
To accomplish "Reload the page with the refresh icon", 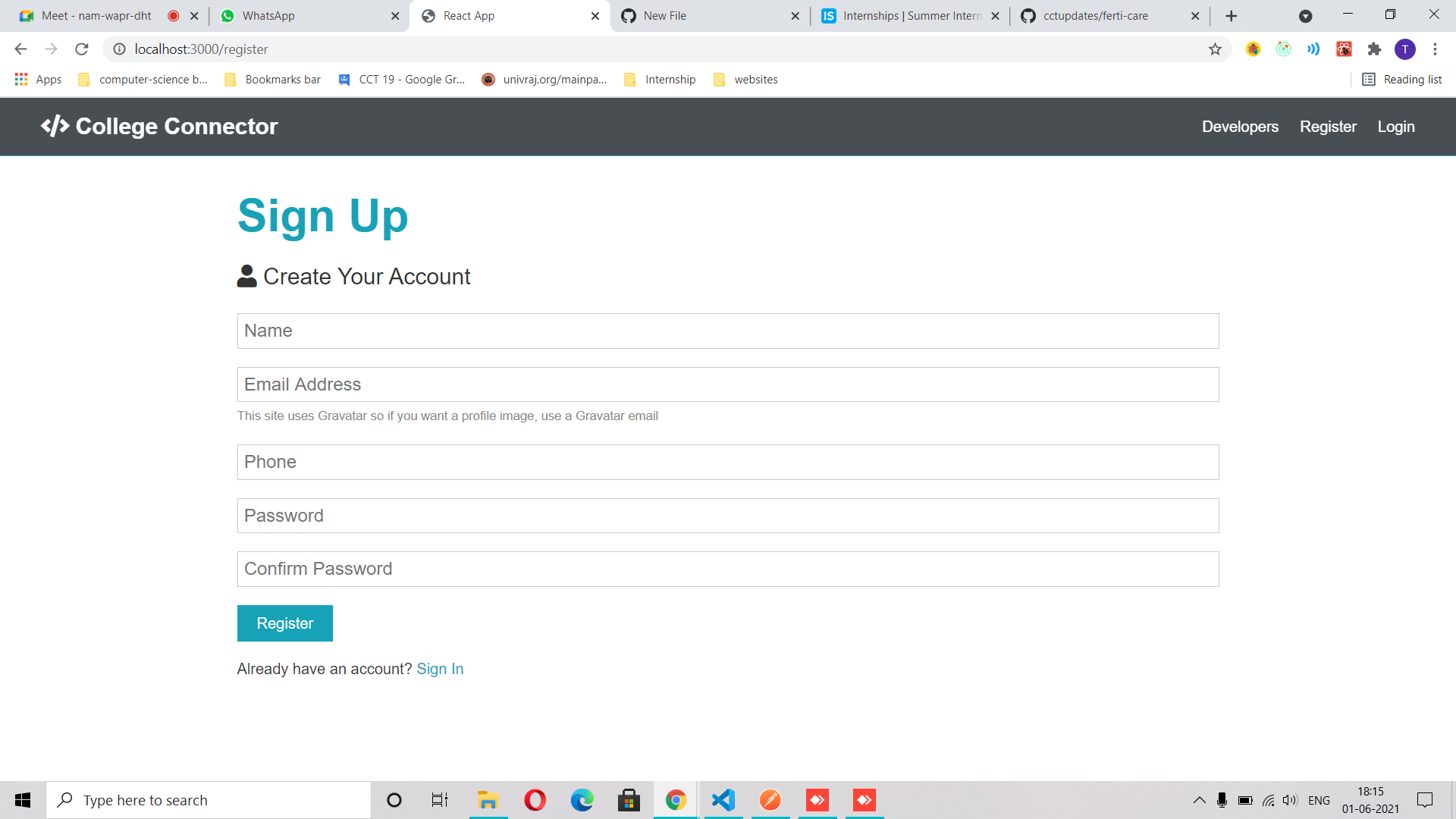I will 82,49.
